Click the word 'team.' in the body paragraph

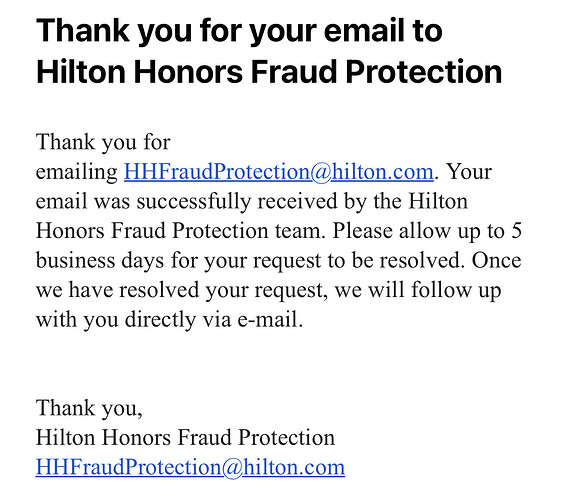pyautogui.click(x=300, y=232)
